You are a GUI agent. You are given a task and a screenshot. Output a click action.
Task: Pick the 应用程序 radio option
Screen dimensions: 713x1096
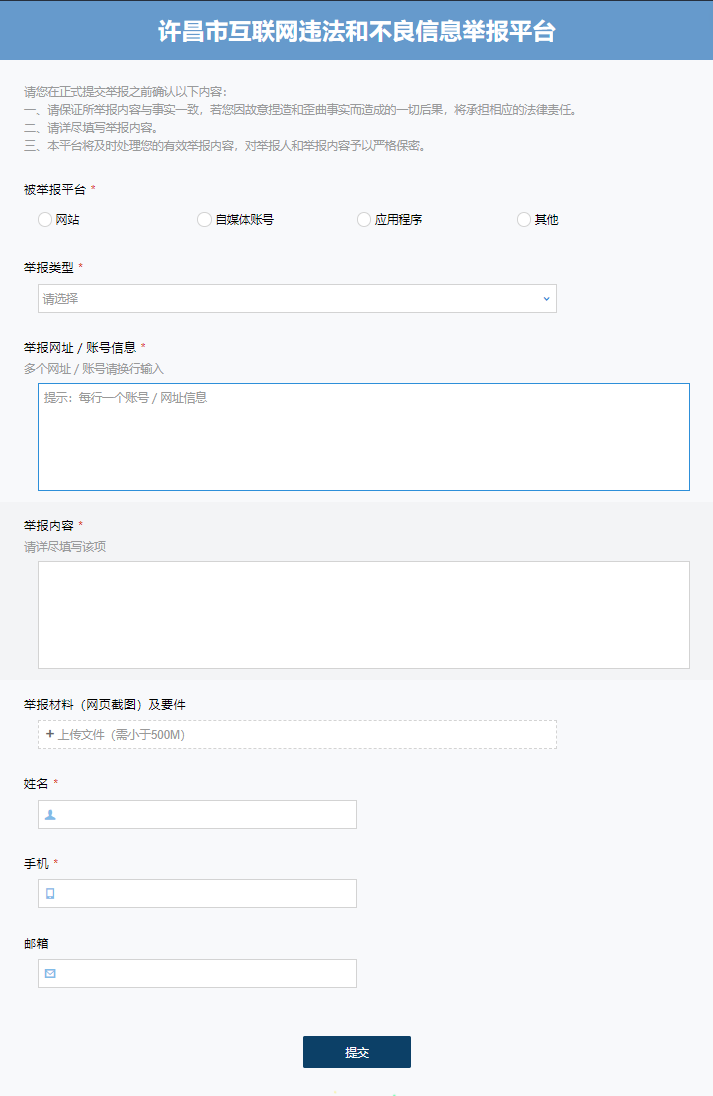(x=364, y=219)
